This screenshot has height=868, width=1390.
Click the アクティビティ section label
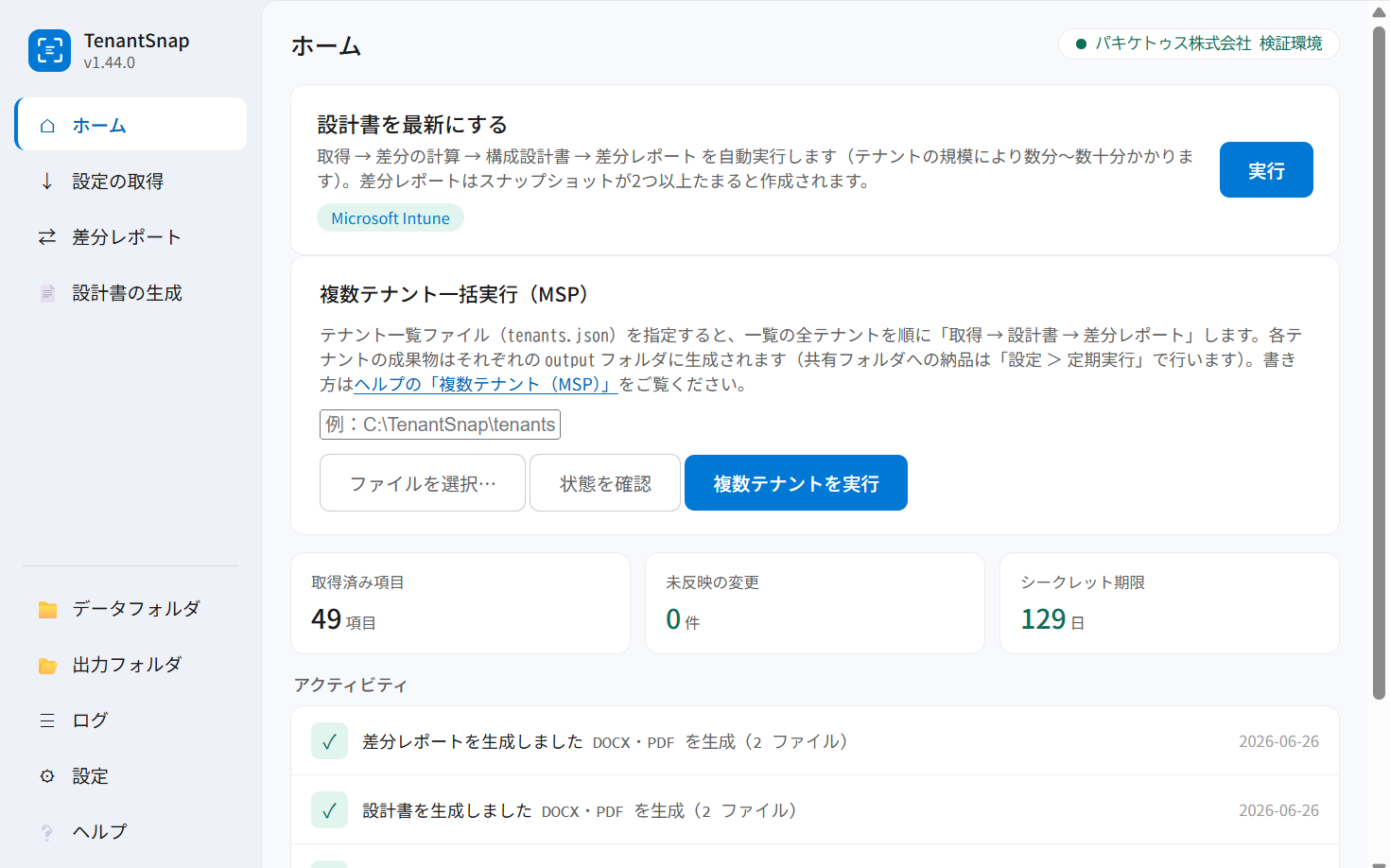[x=350, y=685]
